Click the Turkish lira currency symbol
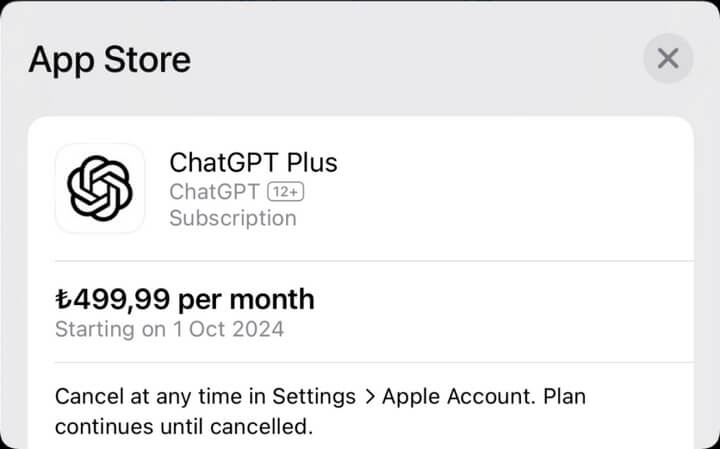This screenshot has width=720, height=449. tap(63, 299)
